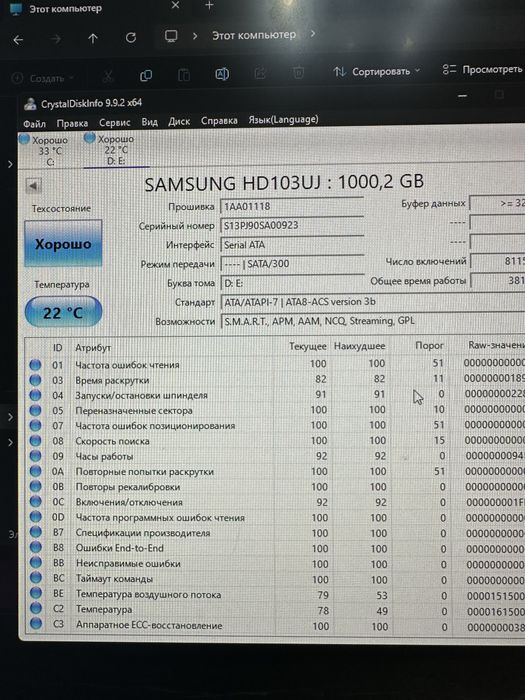Screen dimensions: 525x700
Task: Select the D: E: disk tab at 22 °C
Action: point(115,150)
